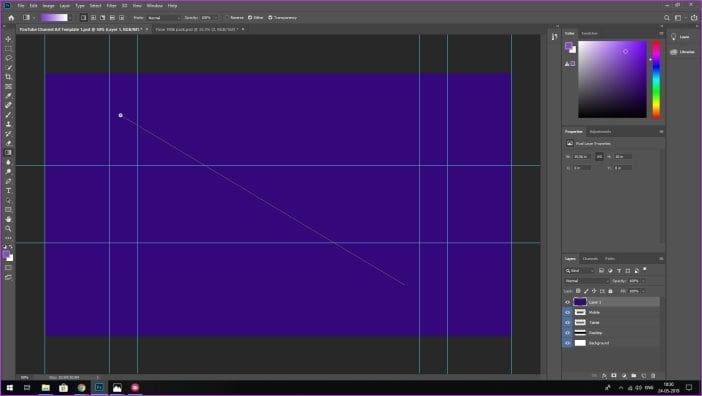
Task: Open layer blend mode Normal dropdown
Action: tap(586, 281)
